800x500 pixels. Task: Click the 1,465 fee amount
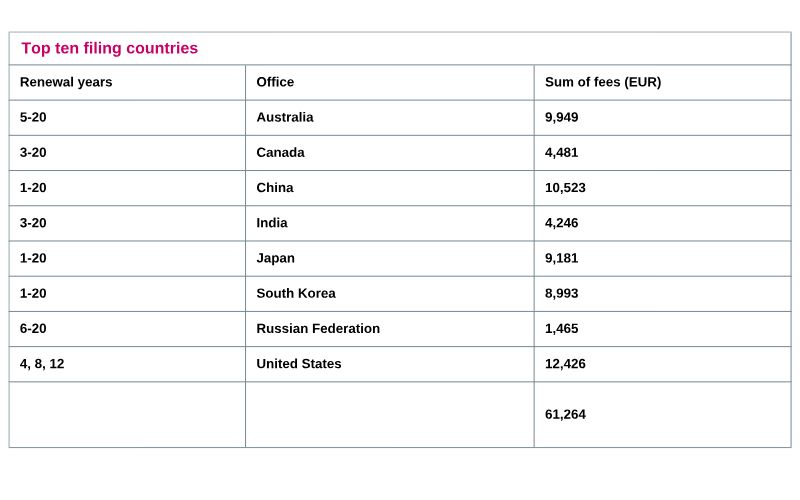[x=562, y=328]
